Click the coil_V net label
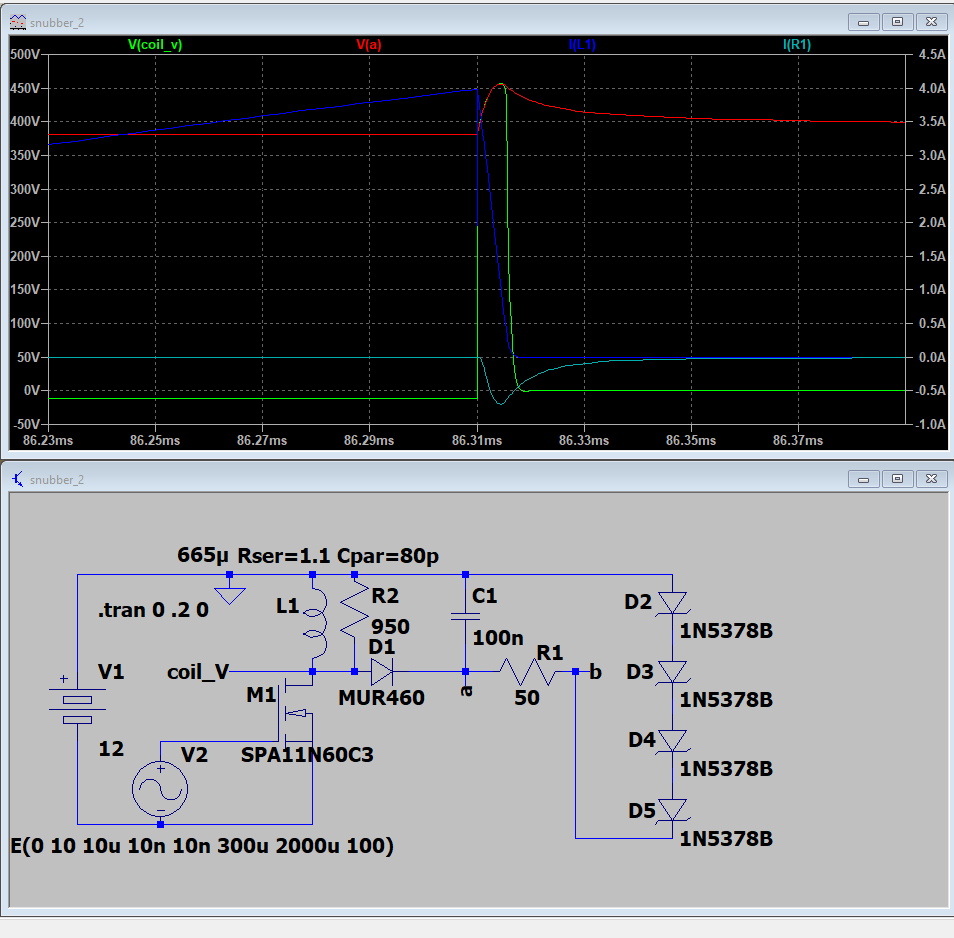 (x=198, y=672)
